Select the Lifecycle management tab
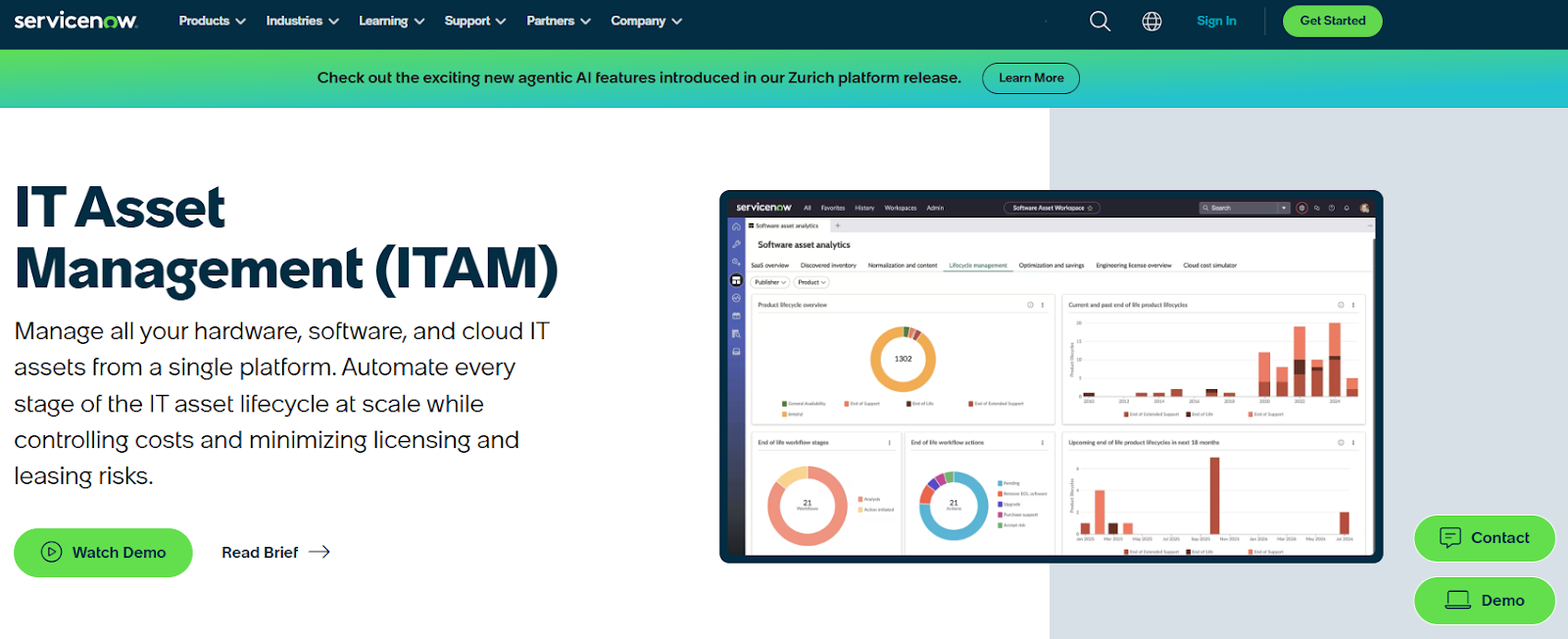The height and width of the screenshot is (639, 1568). point(978,266)
